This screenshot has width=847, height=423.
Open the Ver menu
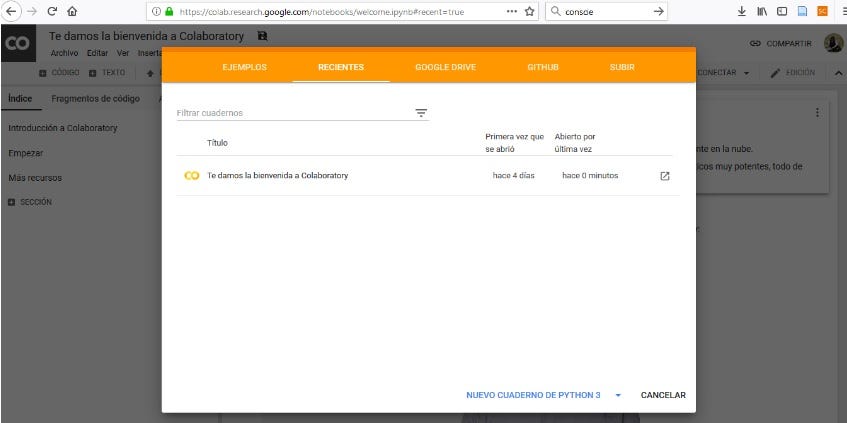click(123, 53)
